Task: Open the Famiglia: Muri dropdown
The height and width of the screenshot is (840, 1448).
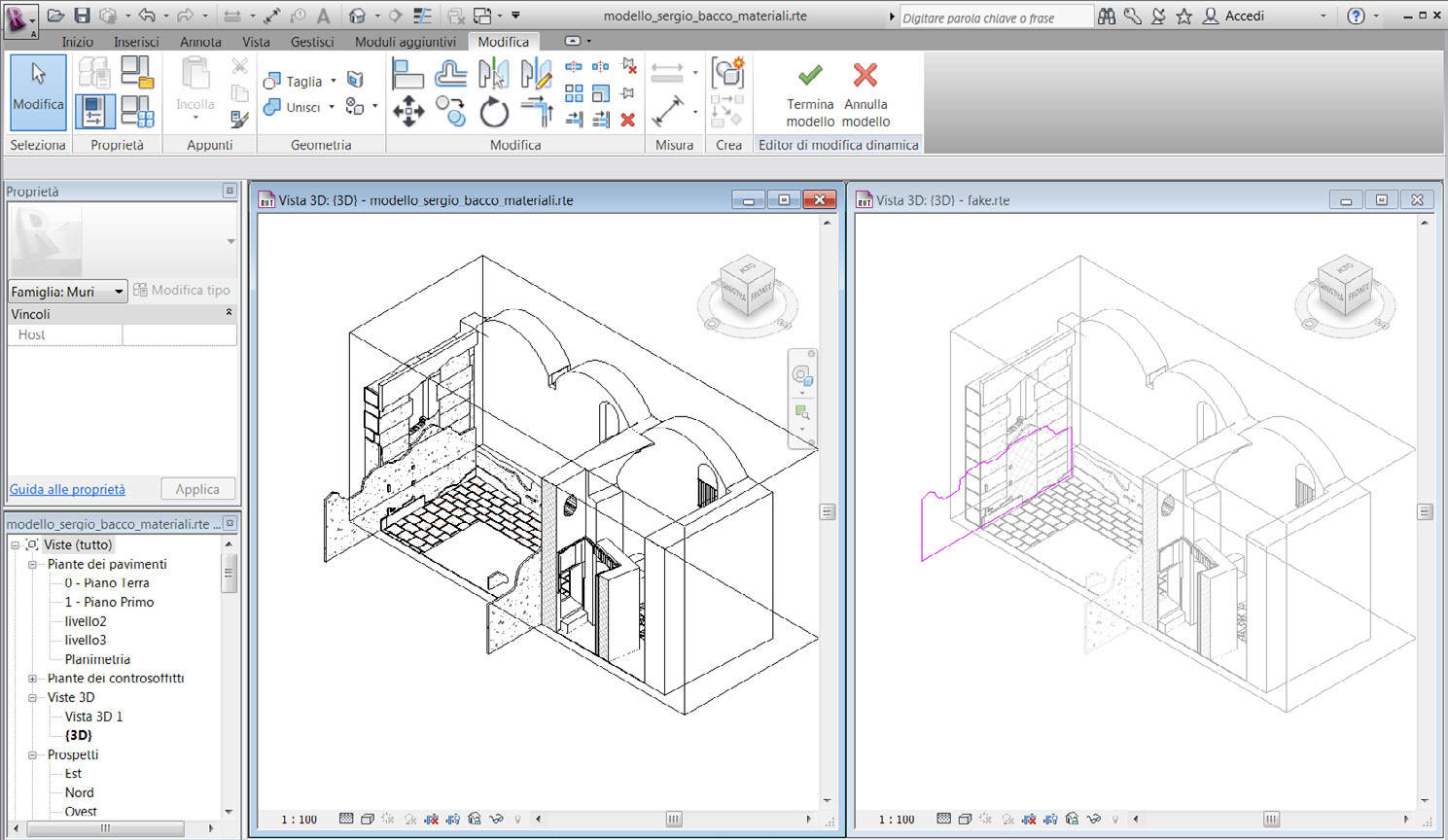Action: 68,292
